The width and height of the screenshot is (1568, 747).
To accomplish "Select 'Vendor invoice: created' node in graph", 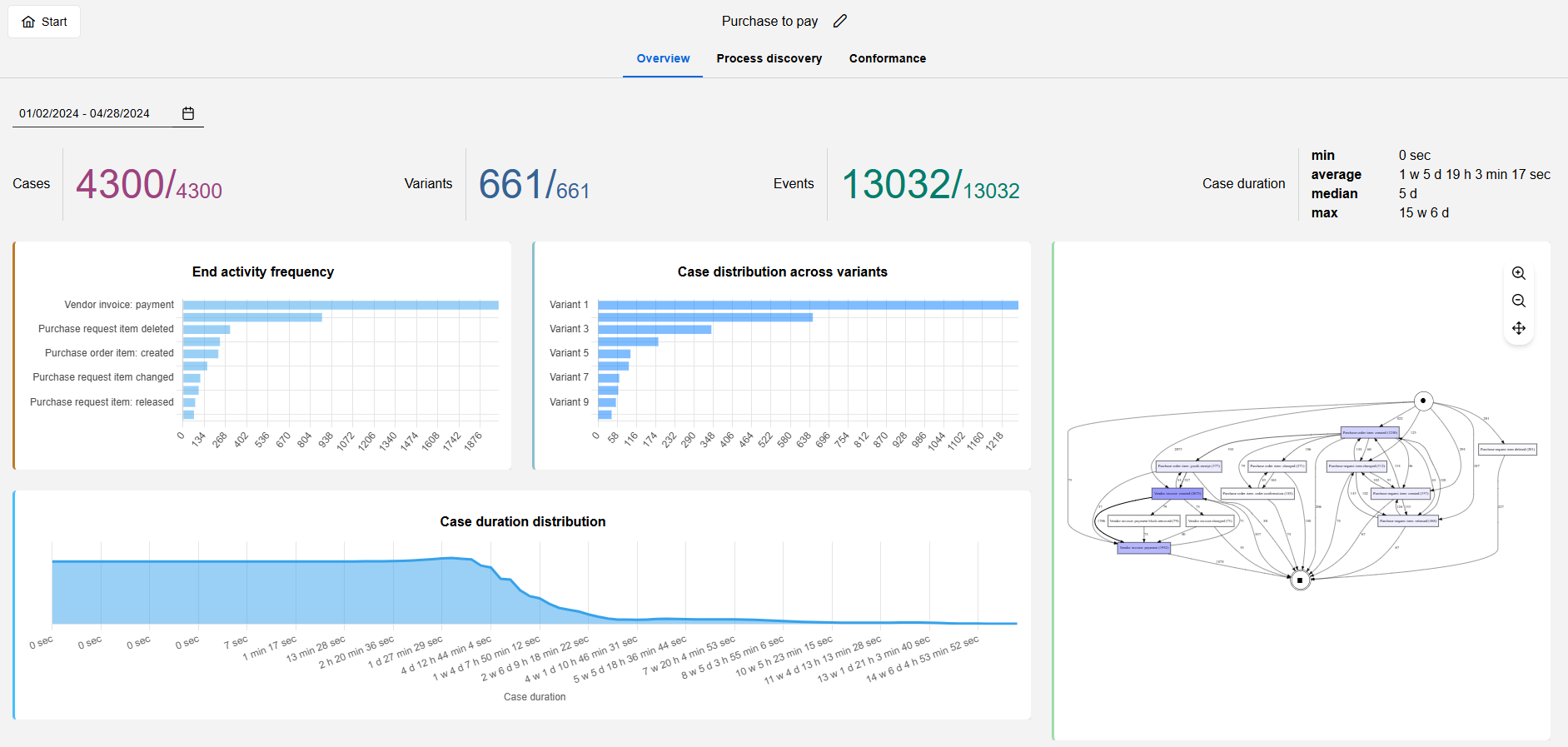I will [1177, 494].
